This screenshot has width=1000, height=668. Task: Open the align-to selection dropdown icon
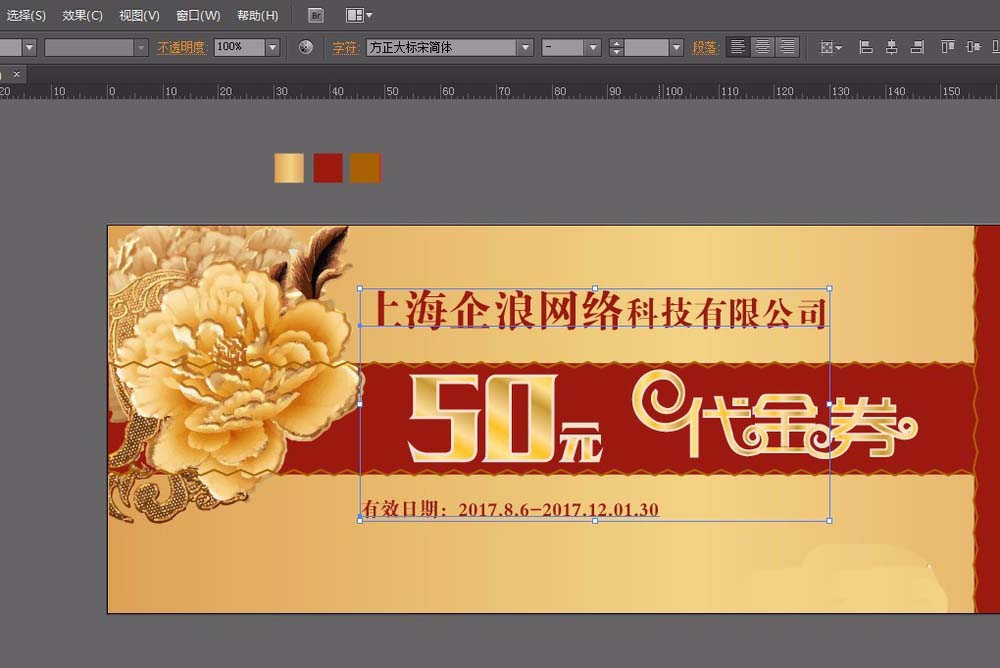coord(830,47)
